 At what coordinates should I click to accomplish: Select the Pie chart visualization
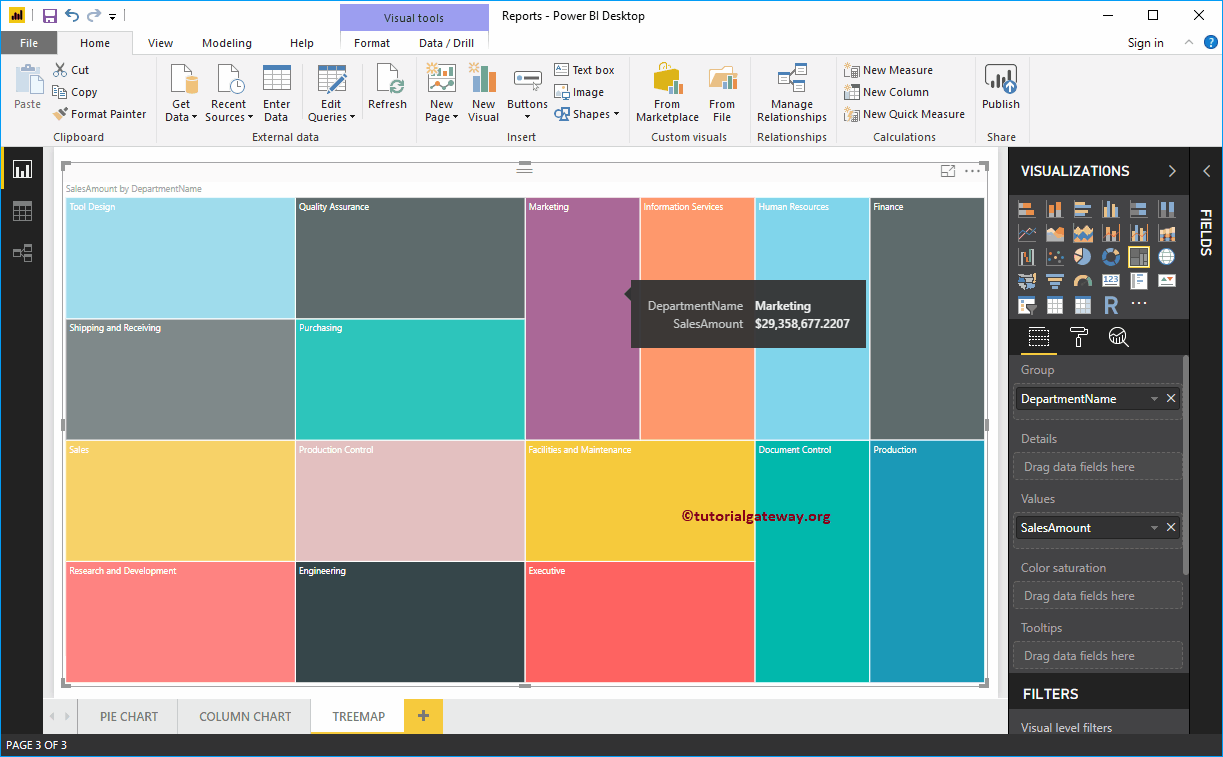pos(1083,257)
